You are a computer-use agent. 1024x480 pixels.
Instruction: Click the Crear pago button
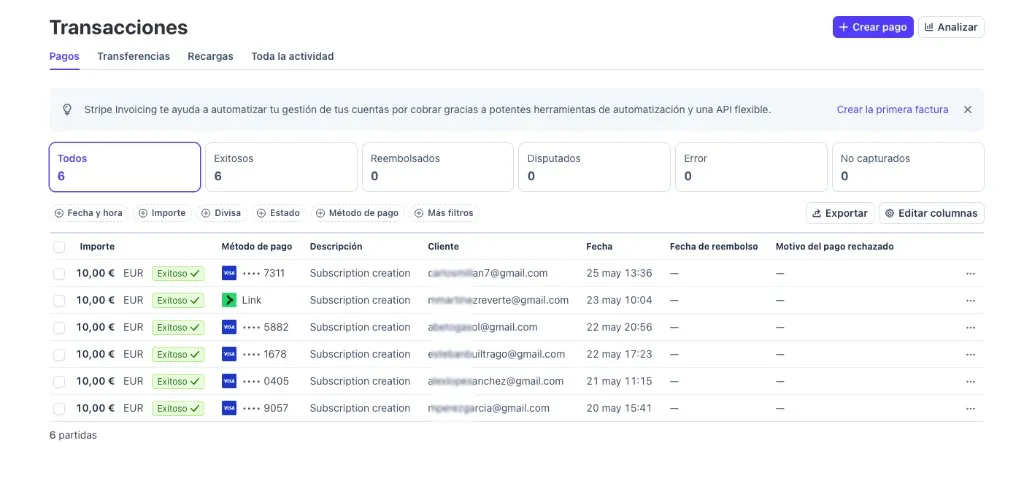pyautogui.click(x=872, y=27)
